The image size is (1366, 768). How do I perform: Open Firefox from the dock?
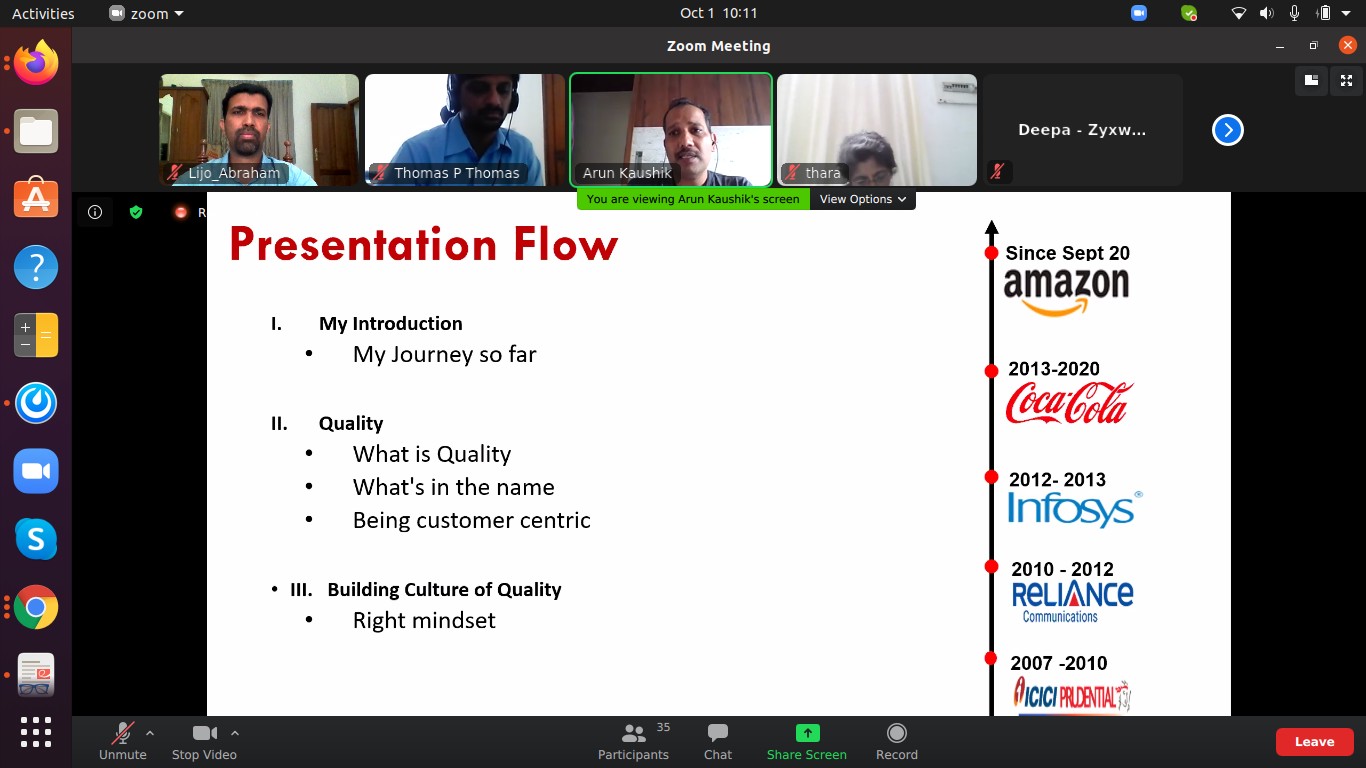(36, 64)
